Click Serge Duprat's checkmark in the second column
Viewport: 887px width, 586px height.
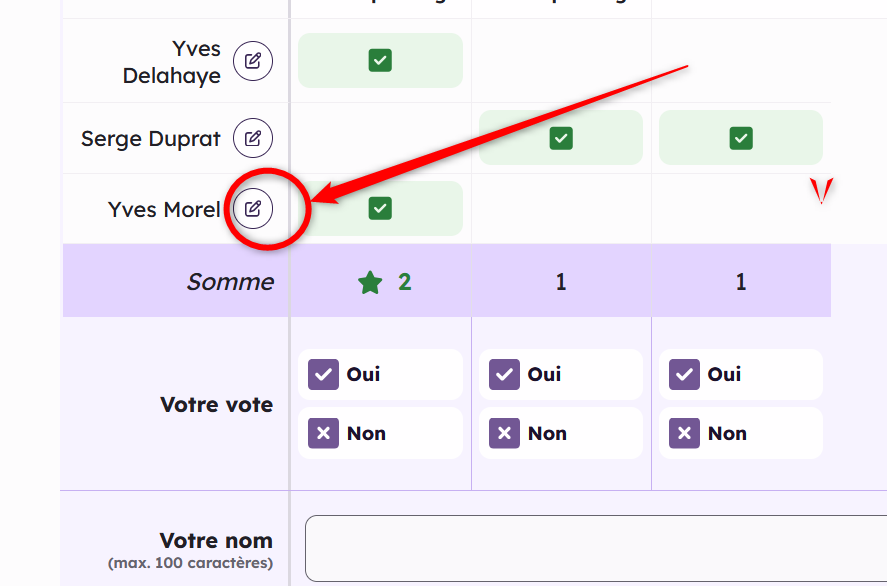click(x=561, y=138)
